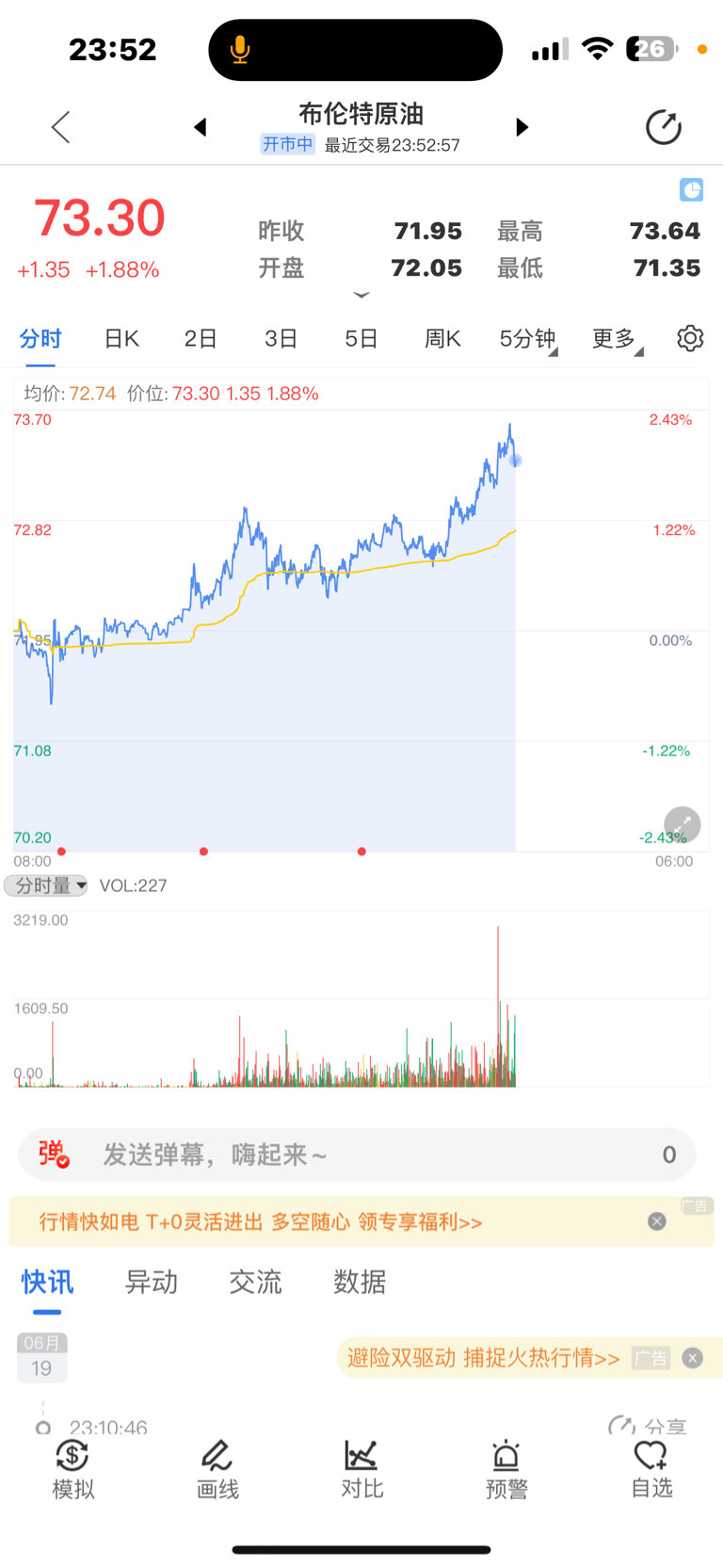This screenshot has width=723, height=1568.
Task: Open the blue pie chart icon
Action: tap(691, 190)
